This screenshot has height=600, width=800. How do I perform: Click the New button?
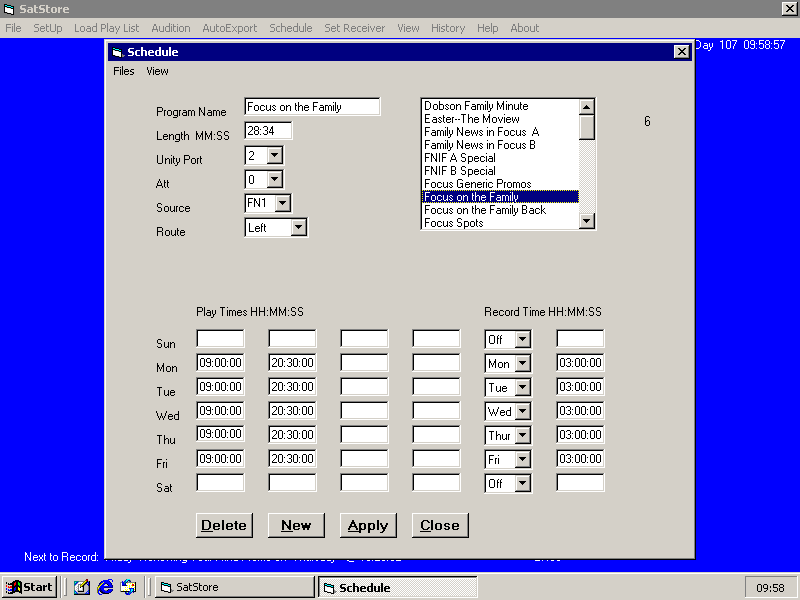coord(296,526)
